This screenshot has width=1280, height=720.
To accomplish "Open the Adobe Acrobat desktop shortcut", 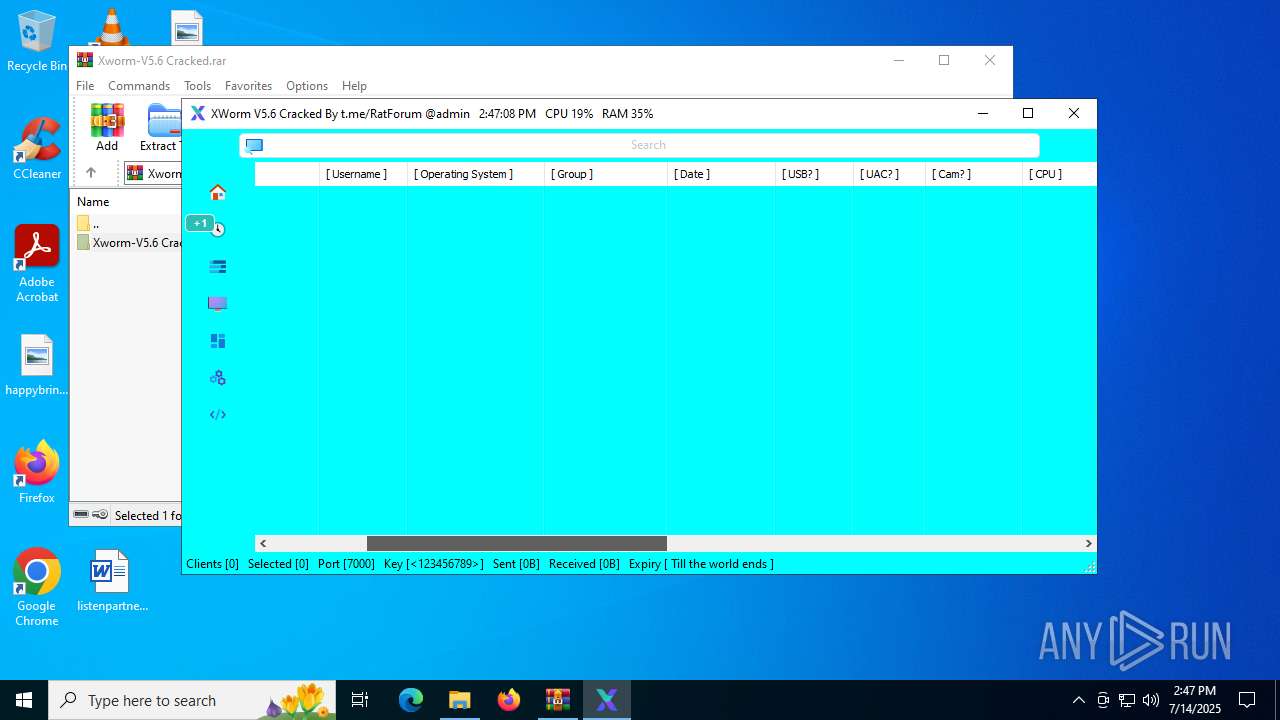I will click(37, 264).
